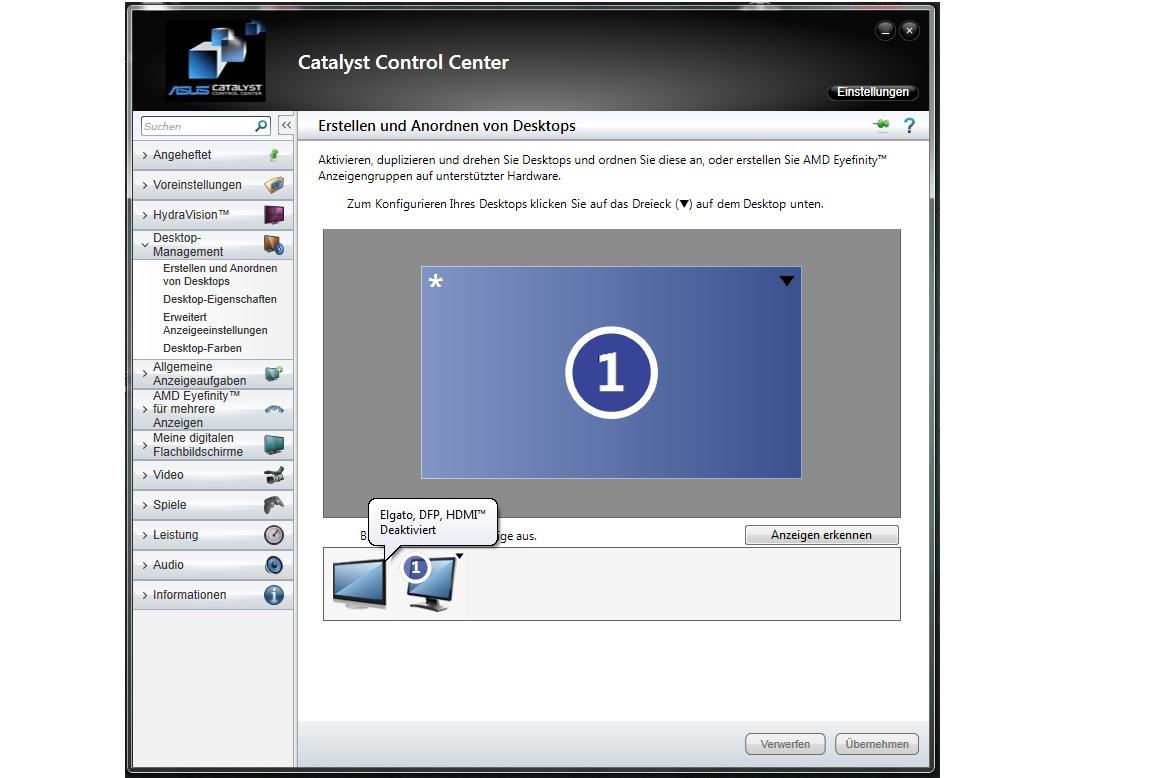Image resolution: width=1152 pixels, height=778 pixels.
Task: Click the Audio speaker icon
Action: pos(274,565)
